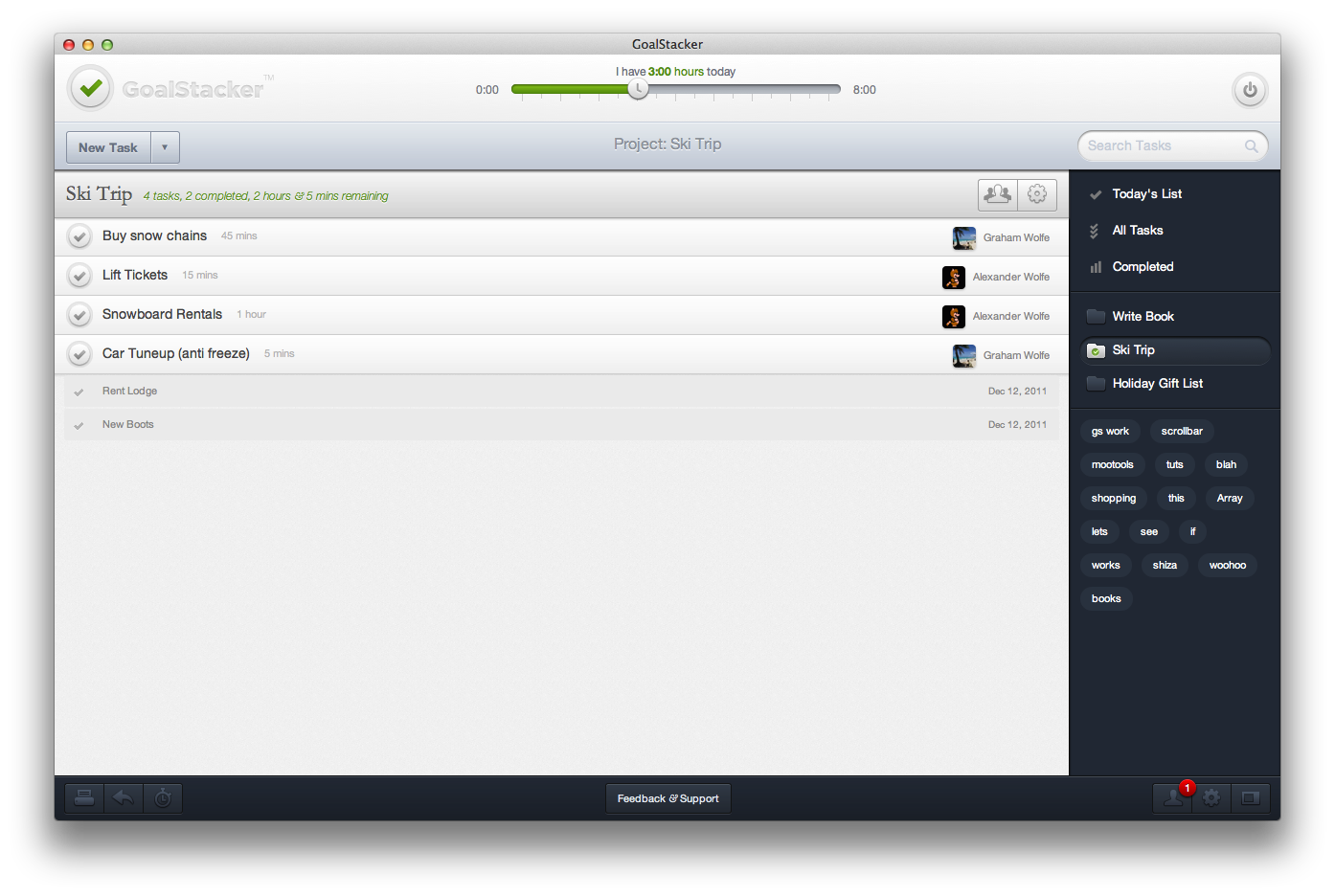Click the "1 hour" duration on Snowboard Rentals
This screenshot has width=1335, height=896.
tap(252, 314)
